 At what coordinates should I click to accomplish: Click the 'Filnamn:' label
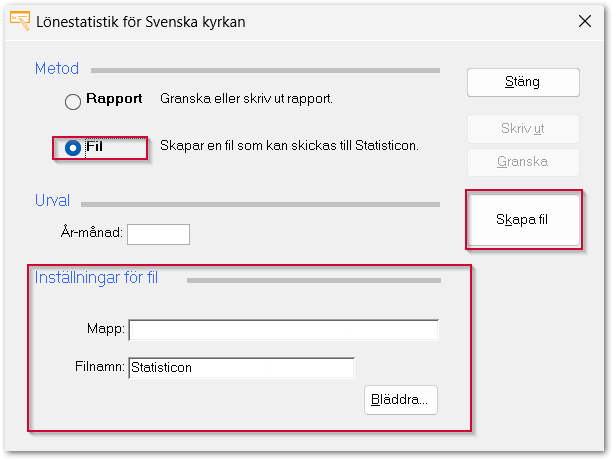(99, 368)
